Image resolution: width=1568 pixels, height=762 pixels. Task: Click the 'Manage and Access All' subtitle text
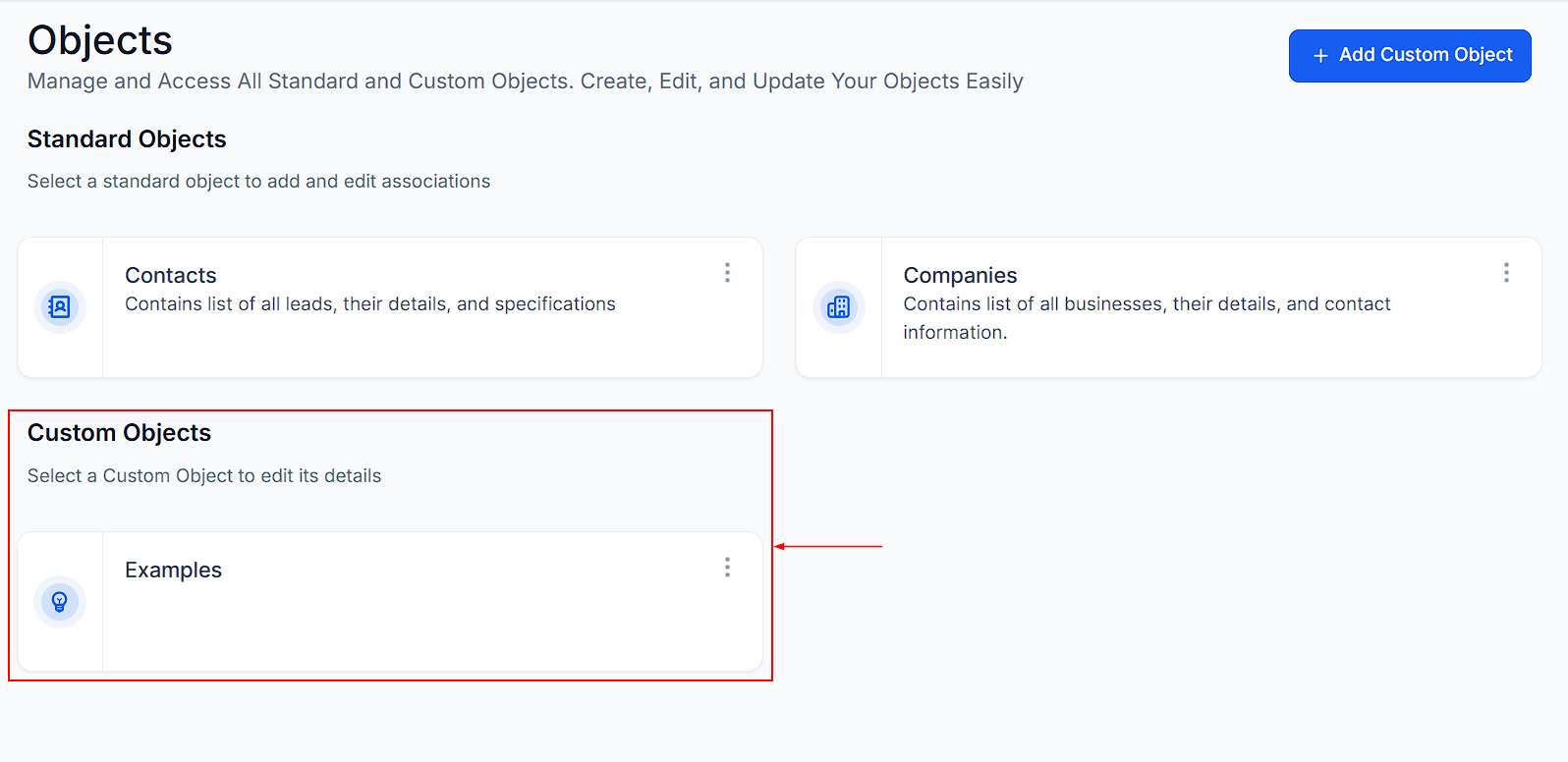525,82
